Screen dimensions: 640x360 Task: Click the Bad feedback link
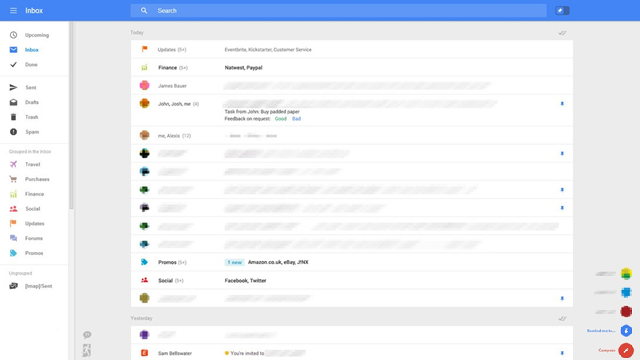(x=296, y=119)
